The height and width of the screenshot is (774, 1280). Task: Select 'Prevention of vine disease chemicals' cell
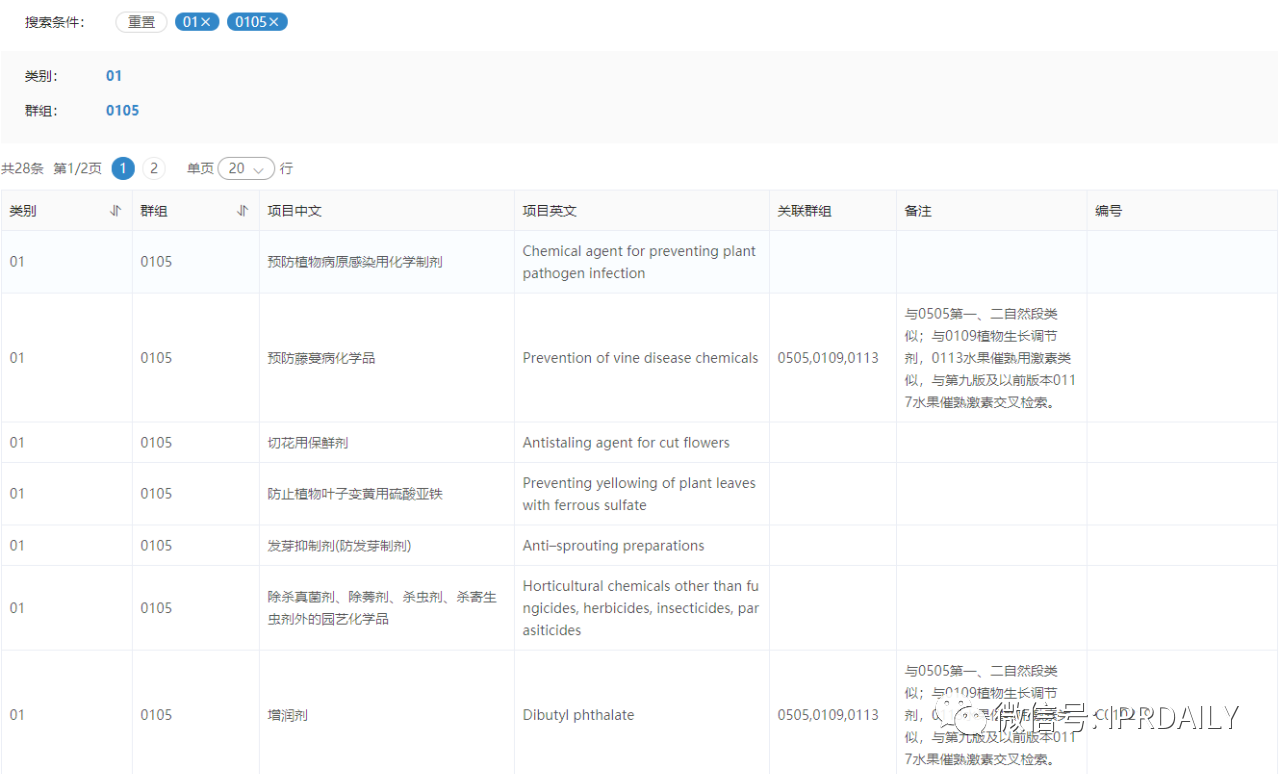pos(642,358)
